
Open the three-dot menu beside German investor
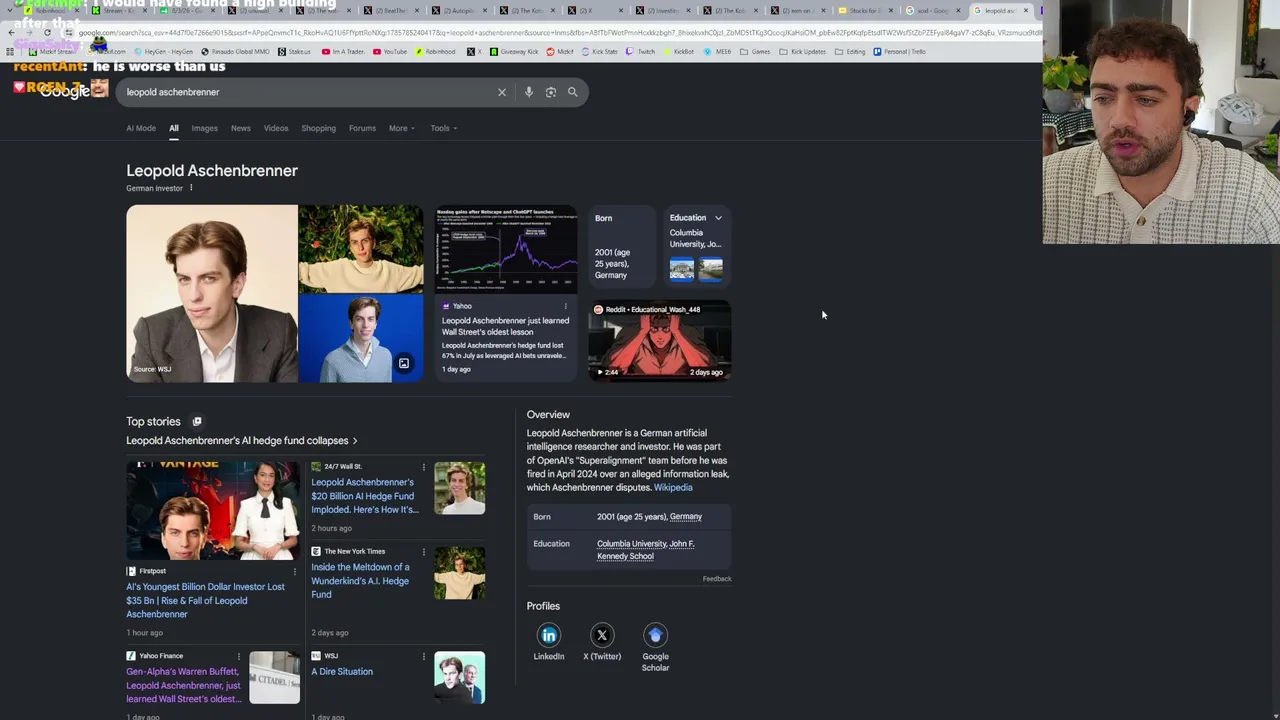(x=191, y=188)
